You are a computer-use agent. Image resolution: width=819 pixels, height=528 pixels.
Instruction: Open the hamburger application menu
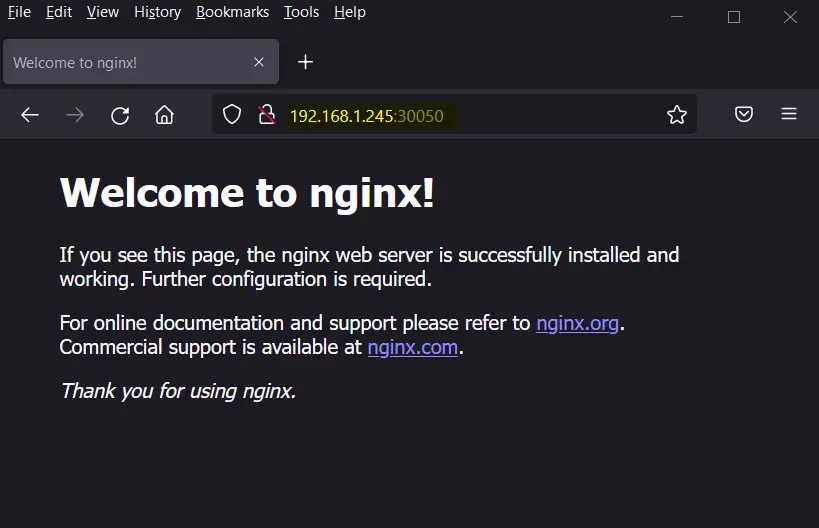click(x=789, y=115)
